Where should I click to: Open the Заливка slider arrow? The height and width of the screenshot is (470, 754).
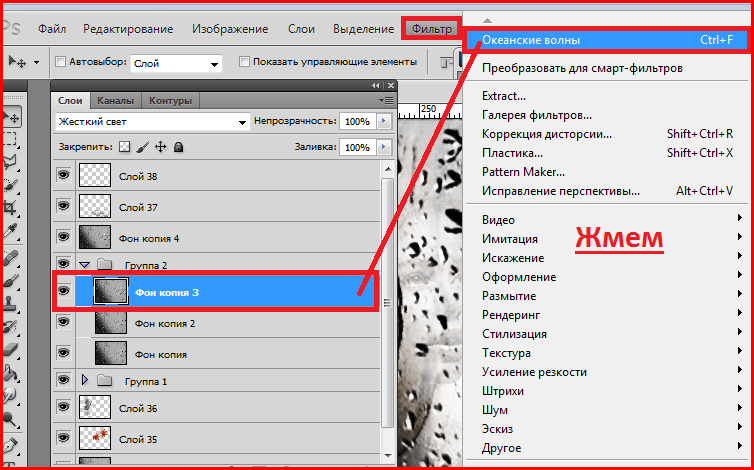click(383, 147)
